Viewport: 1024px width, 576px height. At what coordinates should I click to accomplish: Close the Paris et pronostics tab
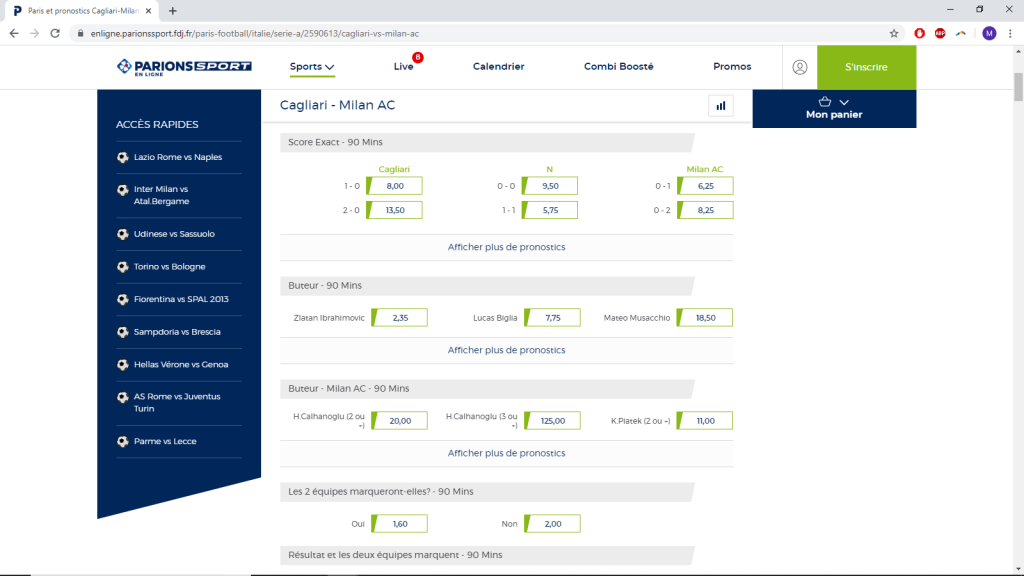[x=148, y=10]
